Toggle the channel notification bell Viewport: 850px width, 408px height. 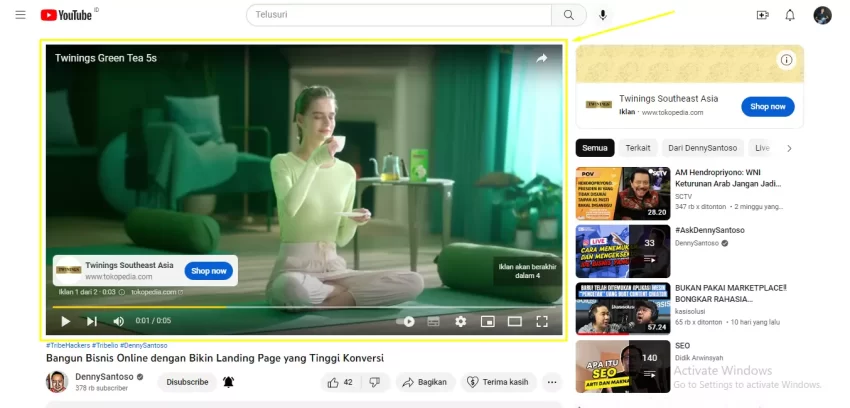coord(229,382)
